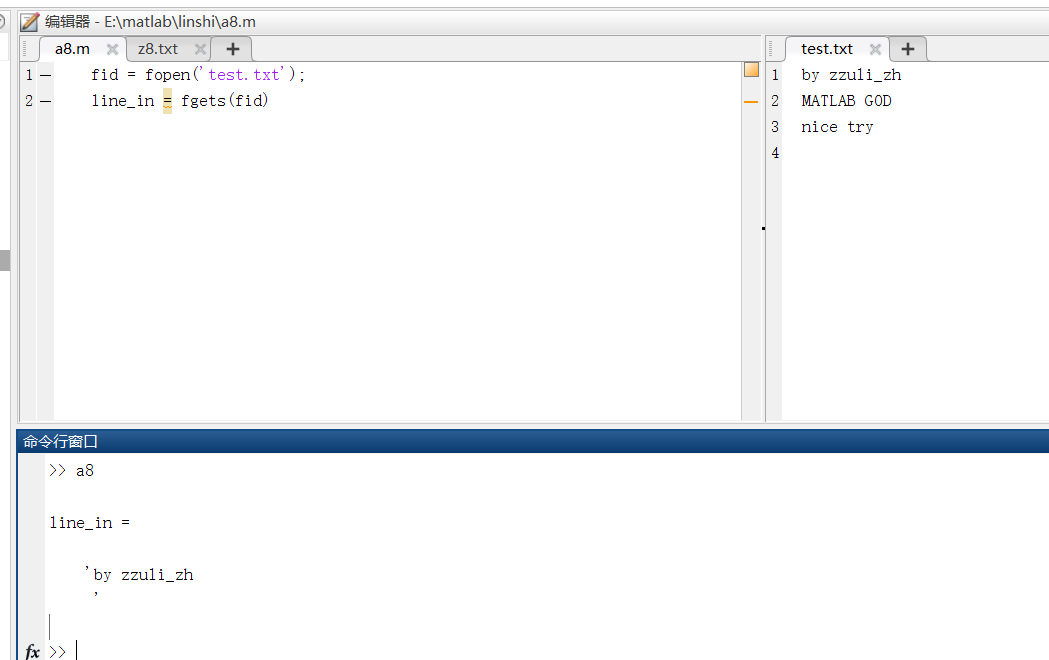Viewport: 1049px width, 660px height.
Task: Set breakpoint on line 1 dash
Action: tap(45, 75)
